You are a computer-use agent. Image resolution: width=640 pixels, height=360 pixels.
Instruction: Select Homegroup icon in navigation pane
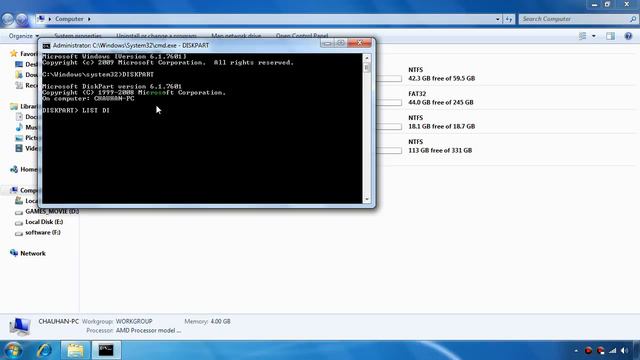pyautogui.click(x=14, y=169)
